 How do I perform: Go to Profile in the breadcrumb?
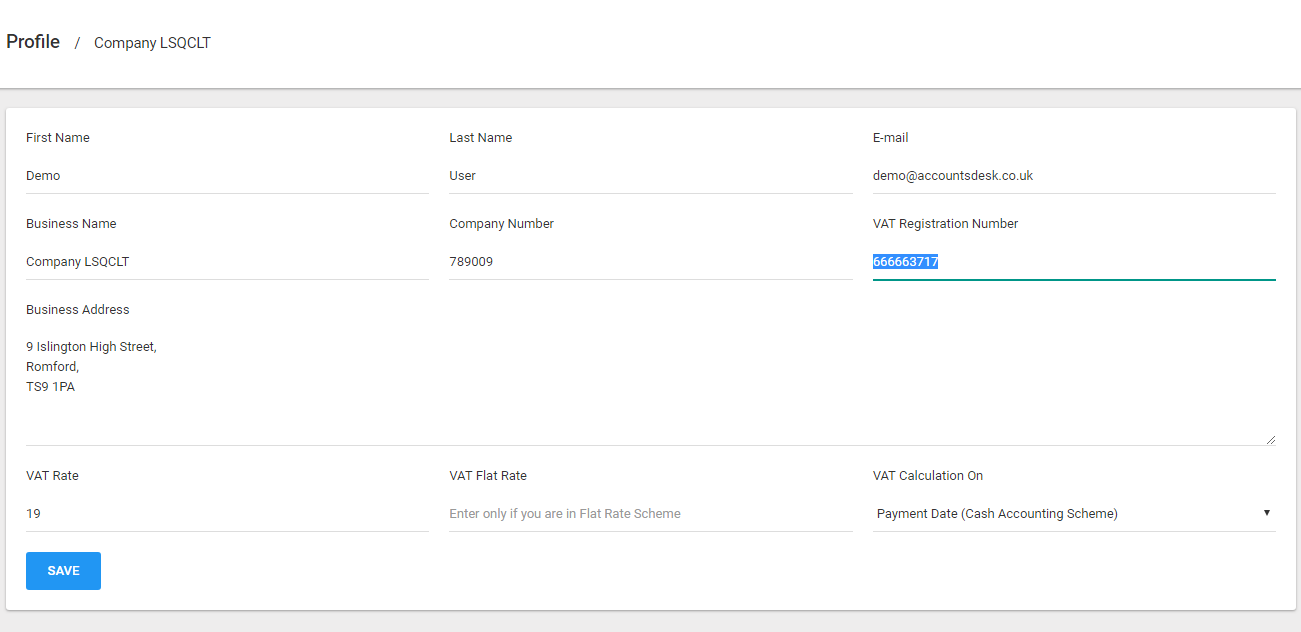click(x=33, y=42)
